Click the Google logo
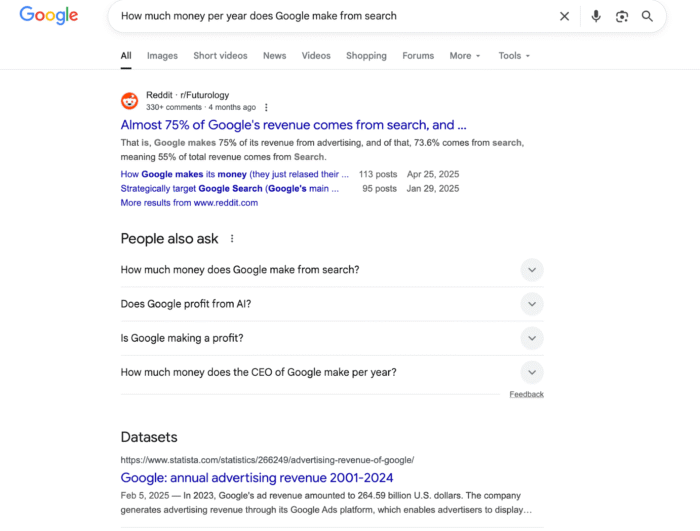The width and height of the screenshot is (700, 531). (49, 16)
